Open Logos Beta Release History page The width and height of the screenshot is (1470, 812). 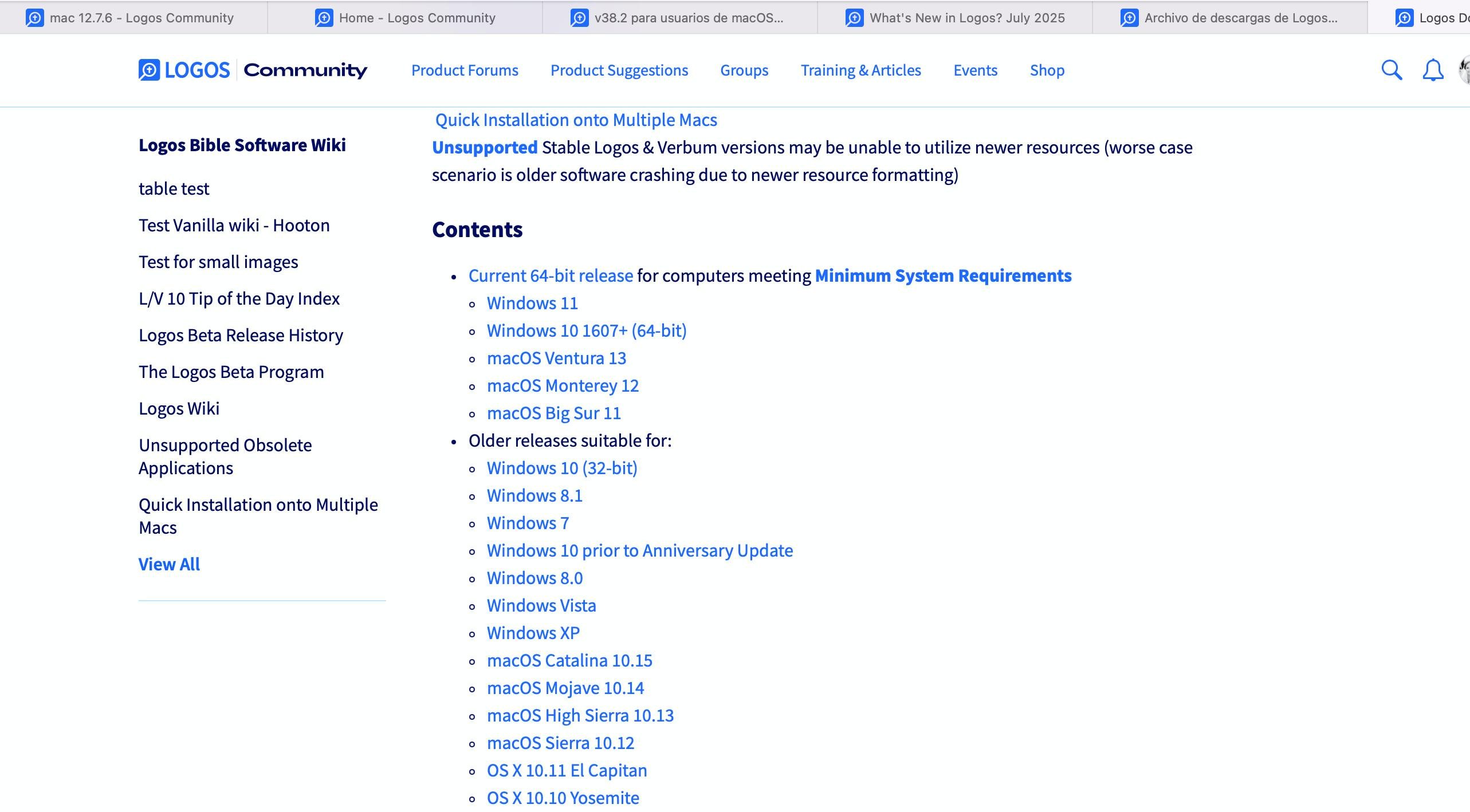click(x=241, y=335)
